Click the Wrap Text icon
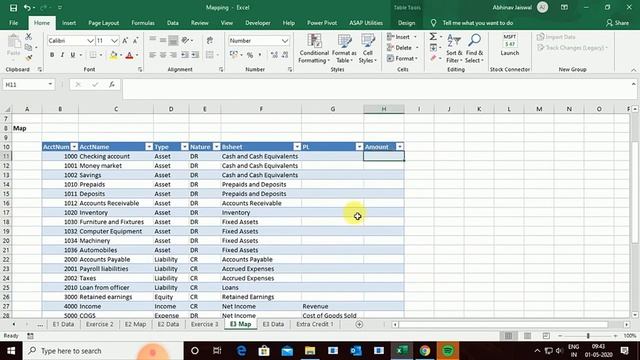This screenshot has height=360, width=640. pos(210,40)
